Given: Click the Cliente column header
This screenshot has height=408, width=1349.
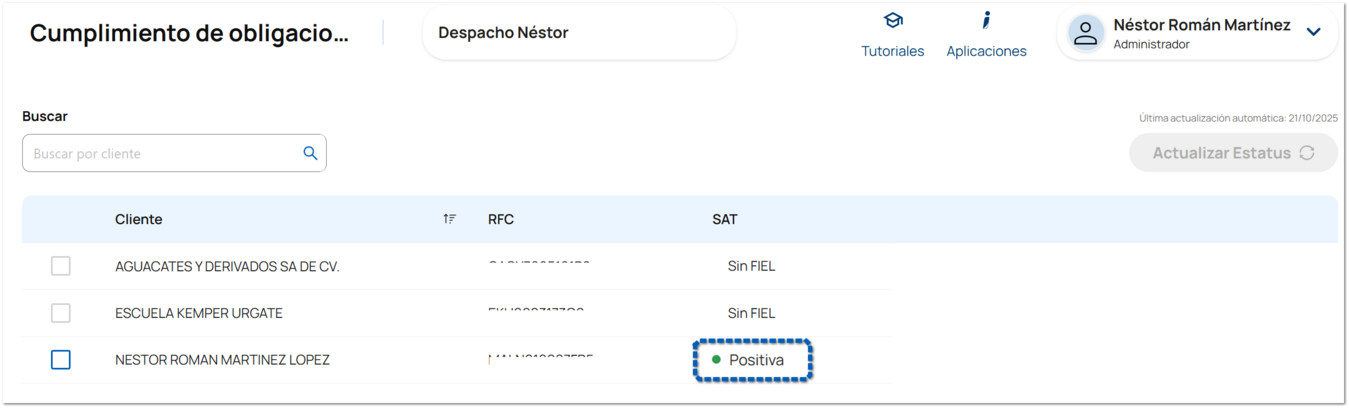Looking at the screenshot, I should (138, 219).
